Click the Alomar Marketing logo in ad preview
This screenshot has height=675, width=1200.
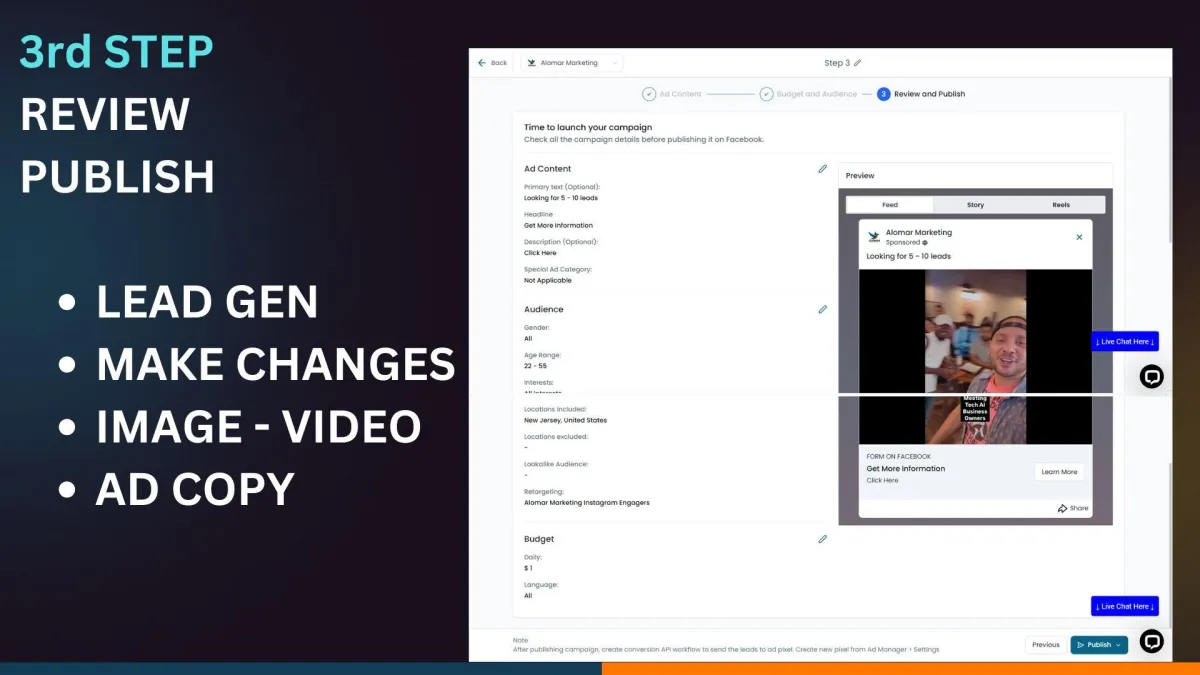[x=874, y=237]
